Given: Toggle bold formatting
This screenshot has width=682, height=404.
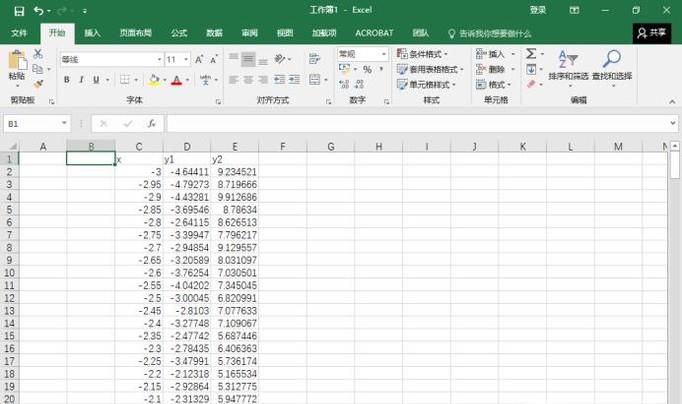Looking at the screenshot, I should coord(67,80).
